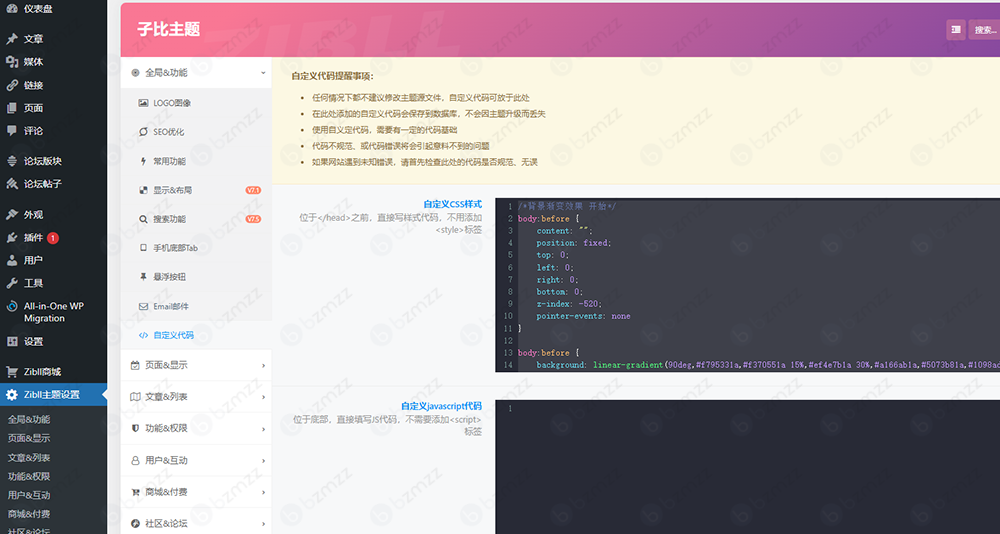
Task: Click the 手机底部Tab phone icon
Action: click(x=143, y=248)
